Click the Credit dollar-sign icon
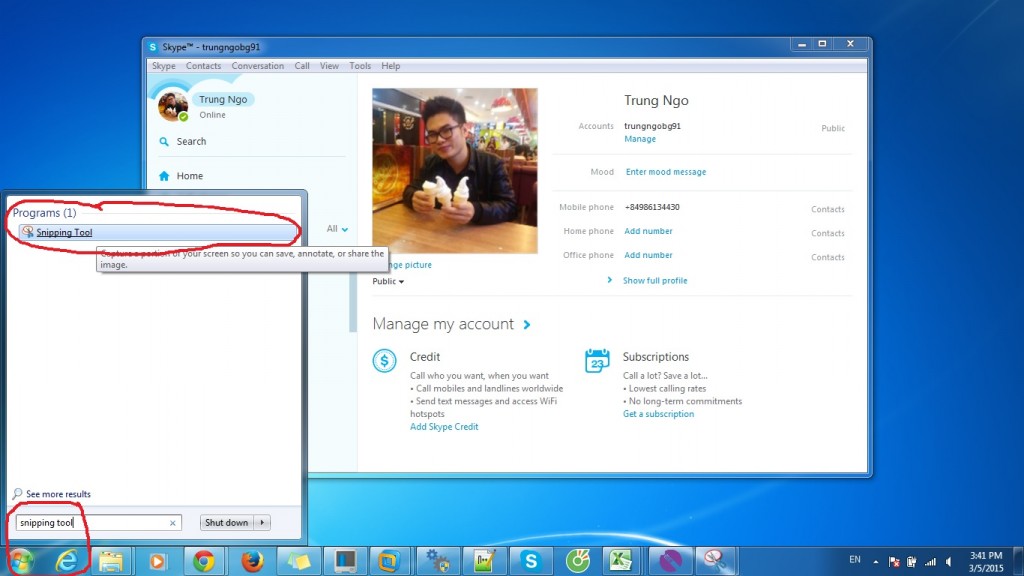This screenshot has height=576, width=1024. point(384,360)
